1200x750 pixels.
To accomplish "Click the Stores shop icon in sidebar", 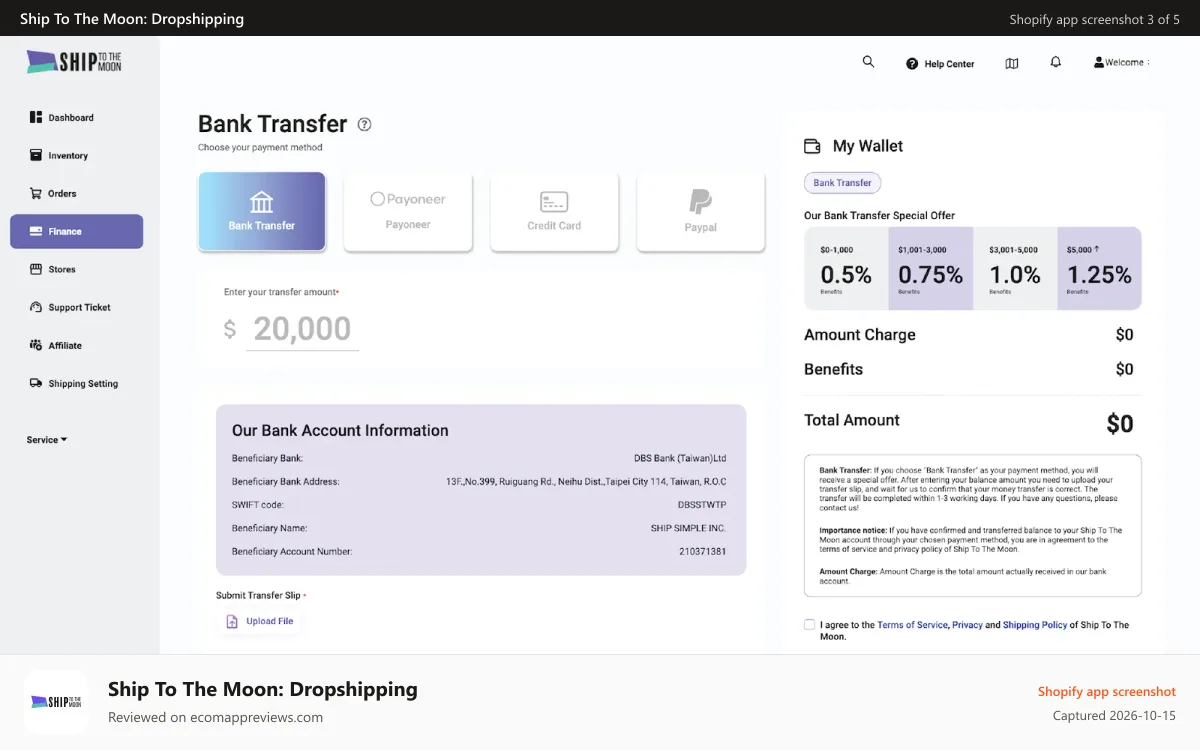I will [36, 269].
